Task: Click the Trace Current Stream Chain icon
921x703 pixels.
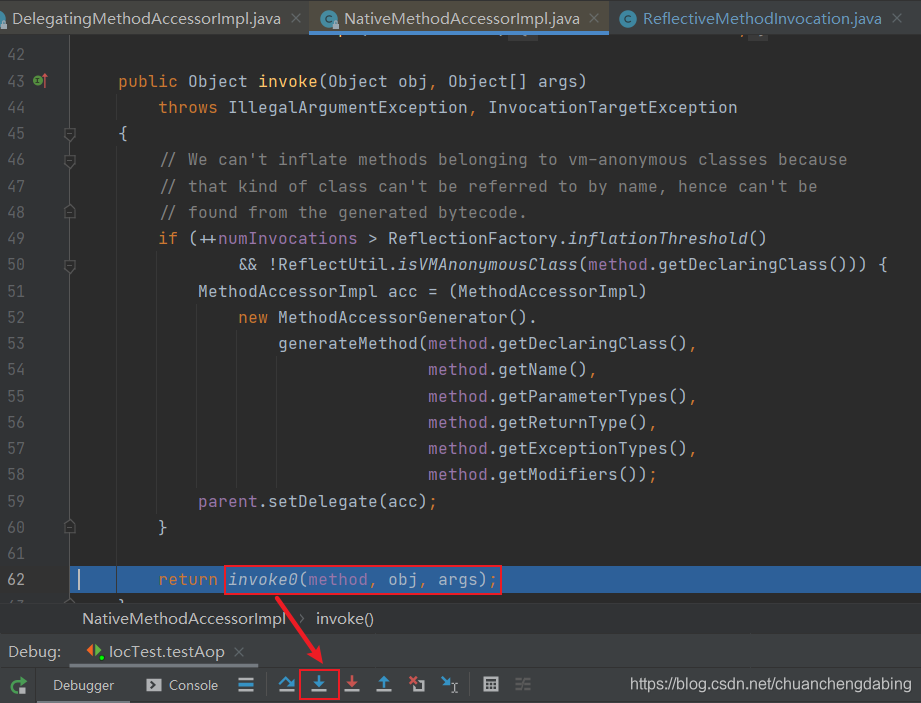Action: [x=523, y=684]
